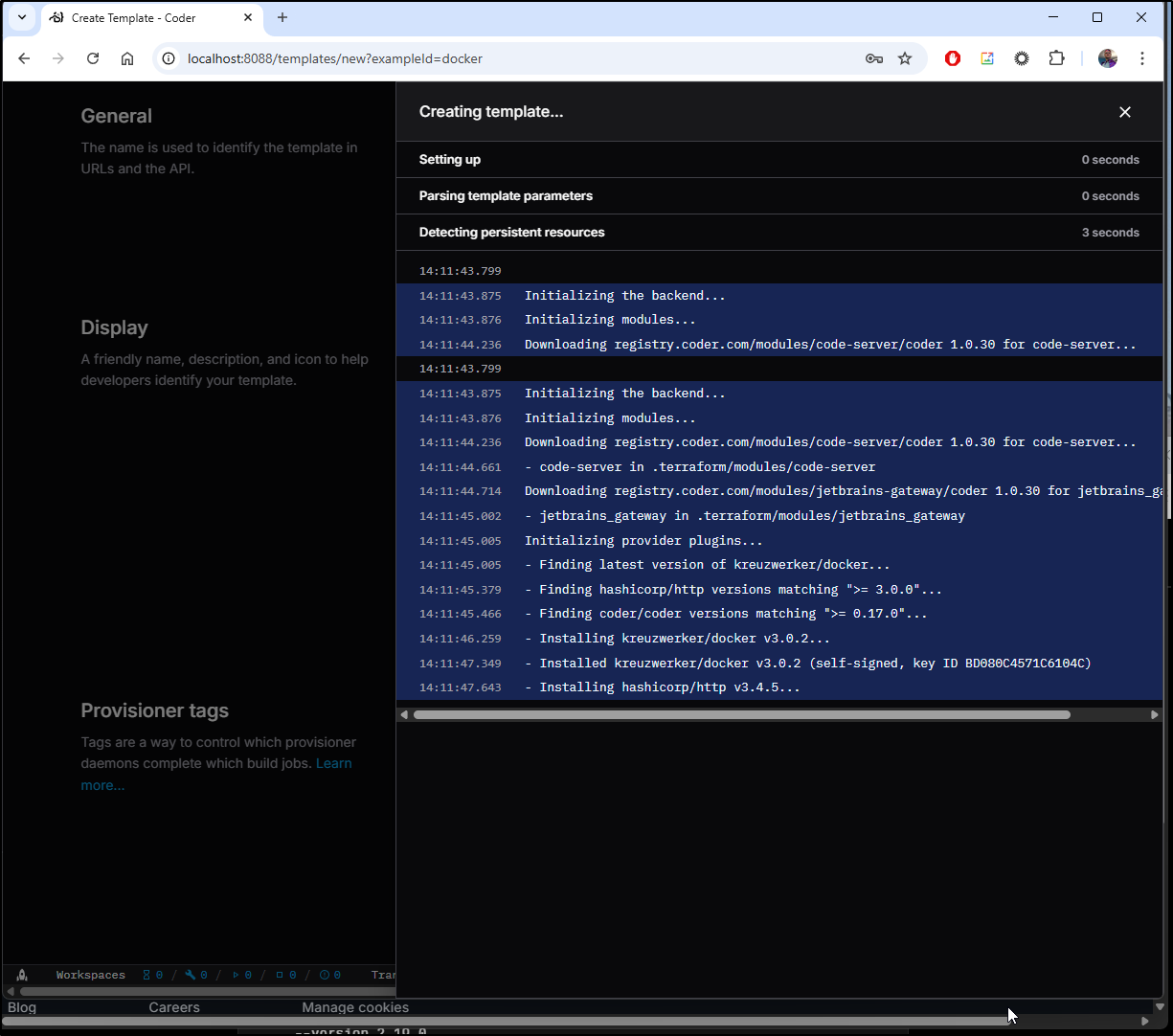Open the red ad blocker extension
Viewport: 1173px width, 1036px height.
pos(953,58)
